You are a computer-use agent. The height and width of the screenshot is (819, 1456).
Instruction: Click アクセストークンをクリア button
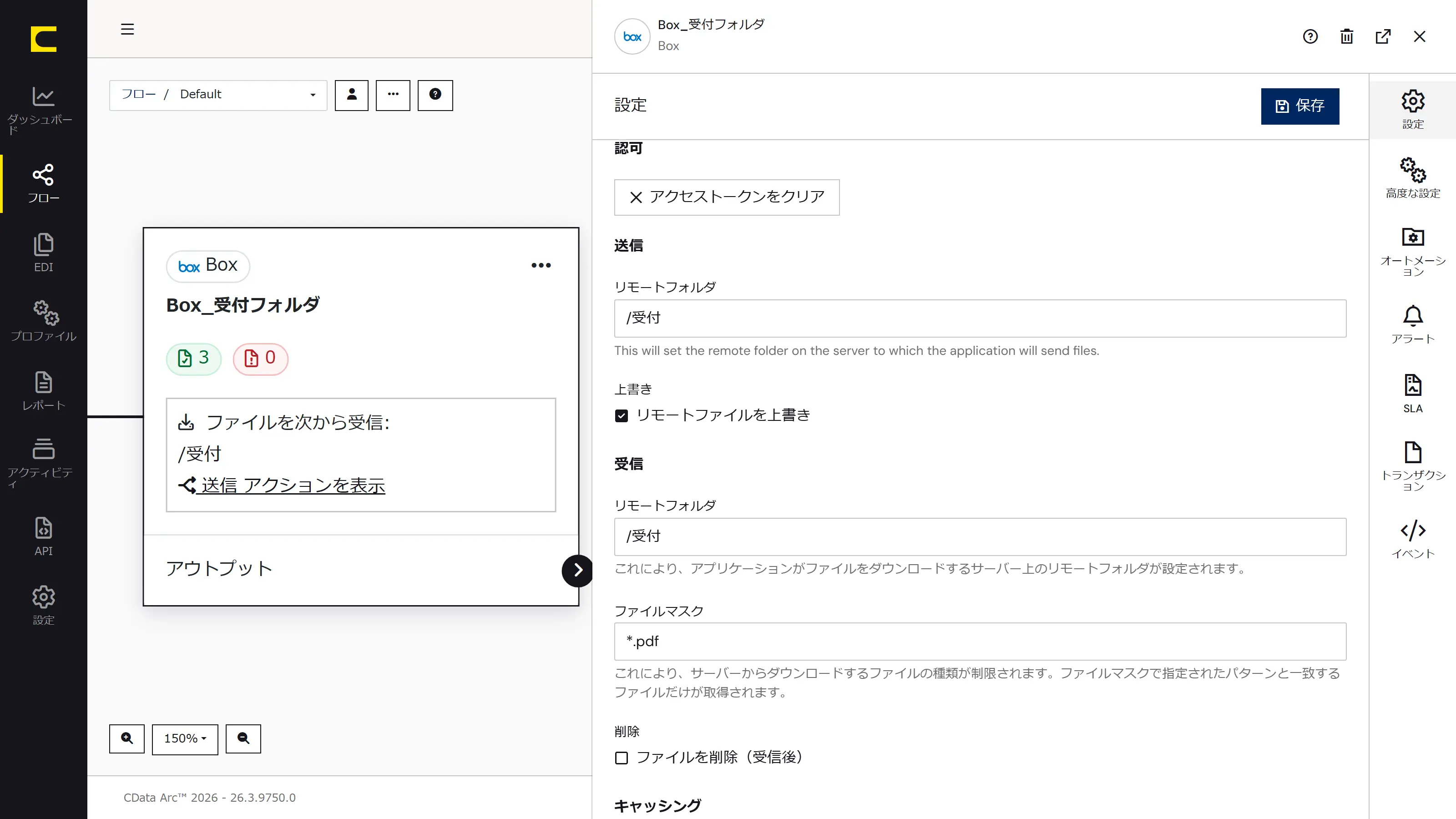click(x=727, y=197)
